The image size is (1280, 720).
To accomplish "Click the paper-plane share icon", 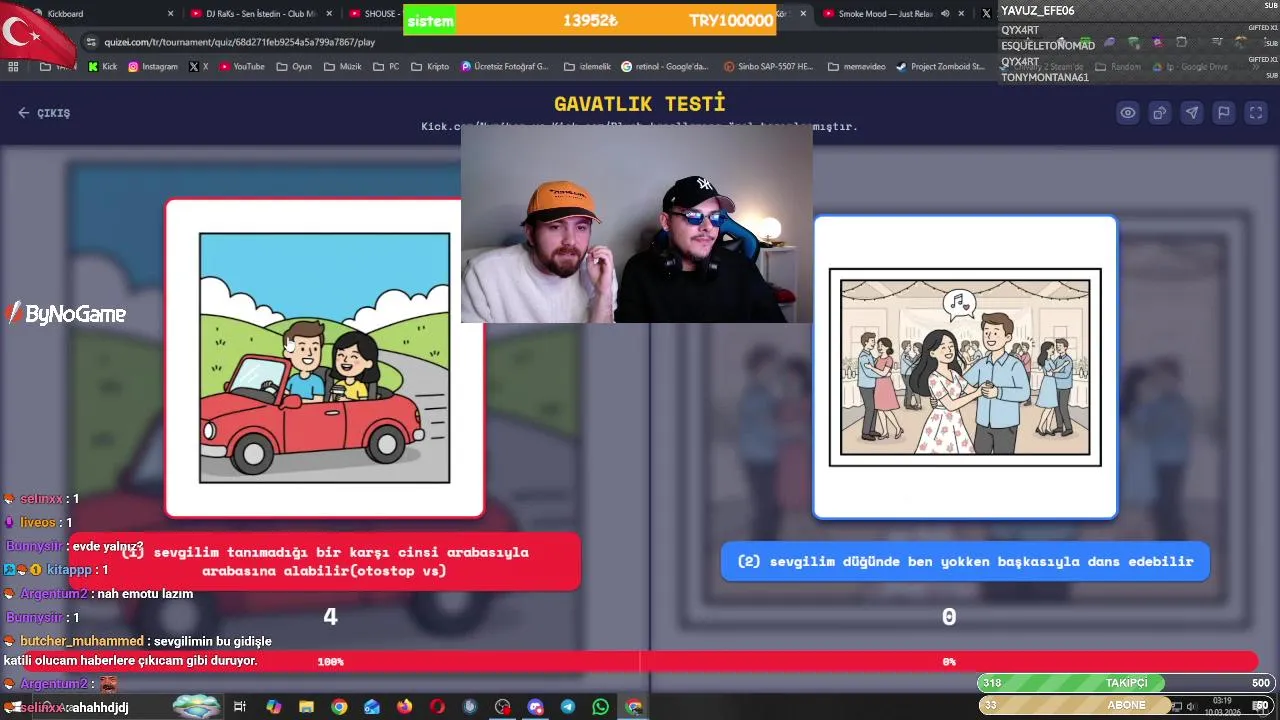I will [1192, 113].
